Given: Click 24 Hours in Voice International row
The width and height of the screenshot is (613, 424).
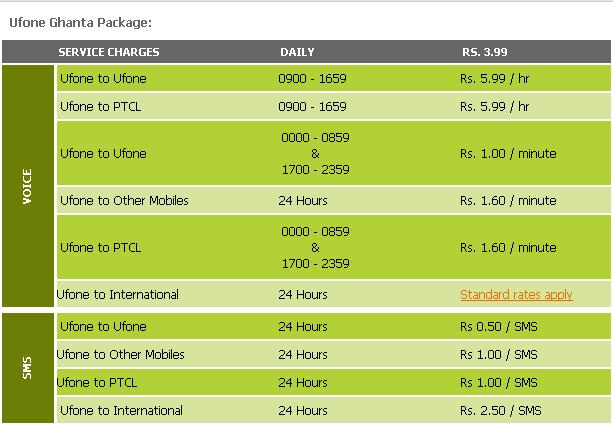Looking at the screenshot, I should click(x=303, y=295).
